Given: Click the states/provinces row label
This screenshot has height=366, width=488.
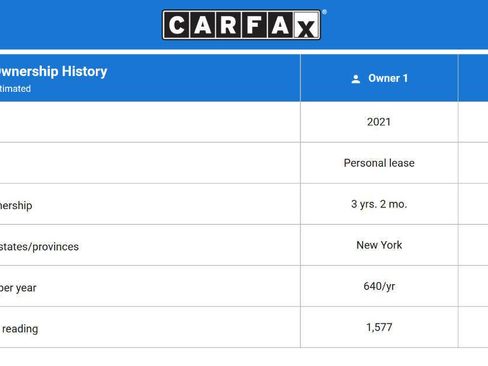Looking at the screenshot, I should (x=39, y=247).
